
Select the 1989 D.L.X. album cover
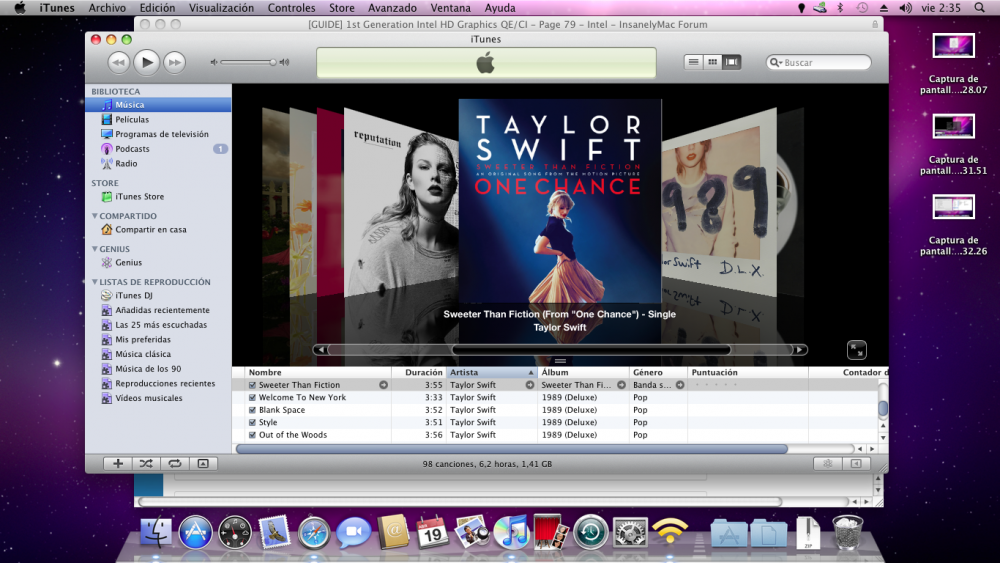coord(719,201)
